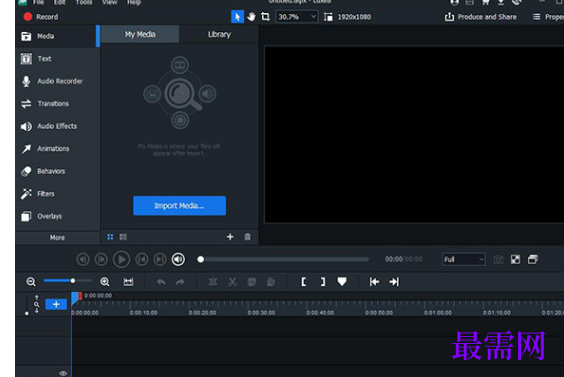The width and height of the screenshot is (564, 377).
Task: Switch to the Library tab
Action: [x=219, y=34]
